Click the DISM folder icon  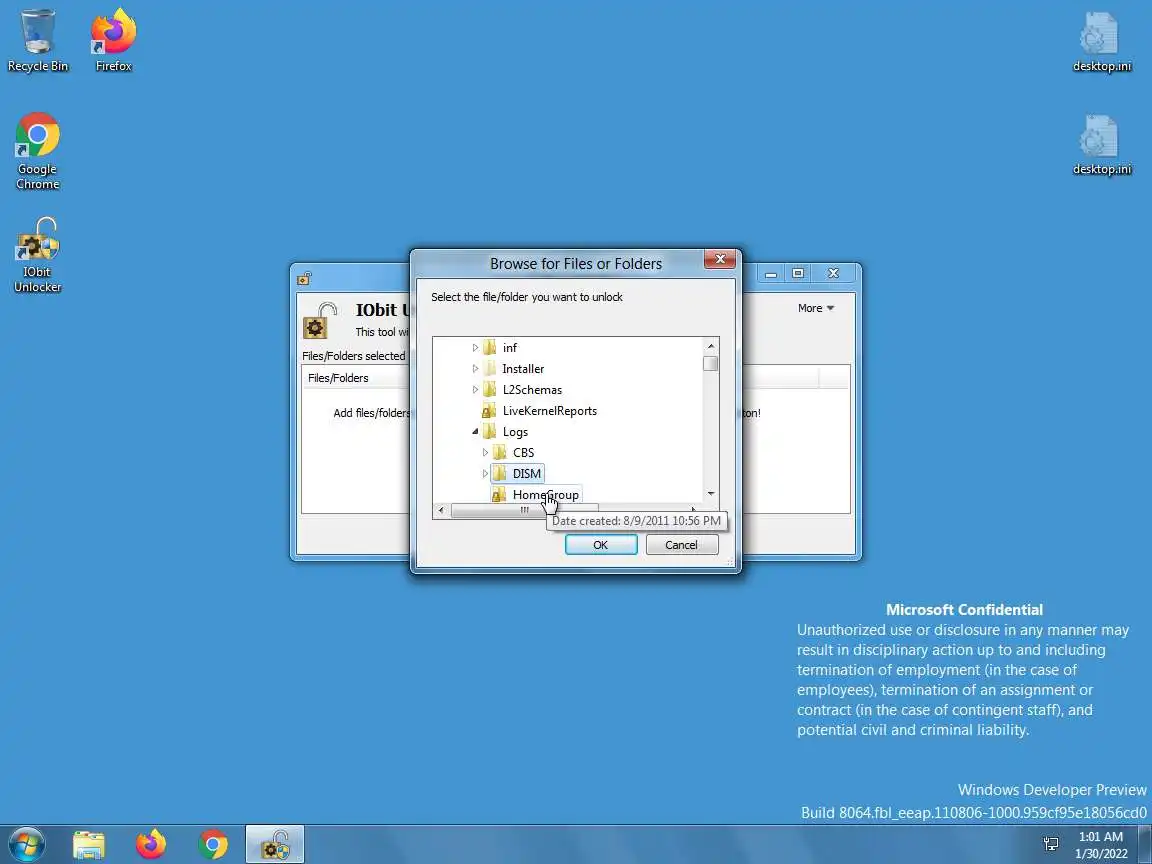[x=500, y=473]
